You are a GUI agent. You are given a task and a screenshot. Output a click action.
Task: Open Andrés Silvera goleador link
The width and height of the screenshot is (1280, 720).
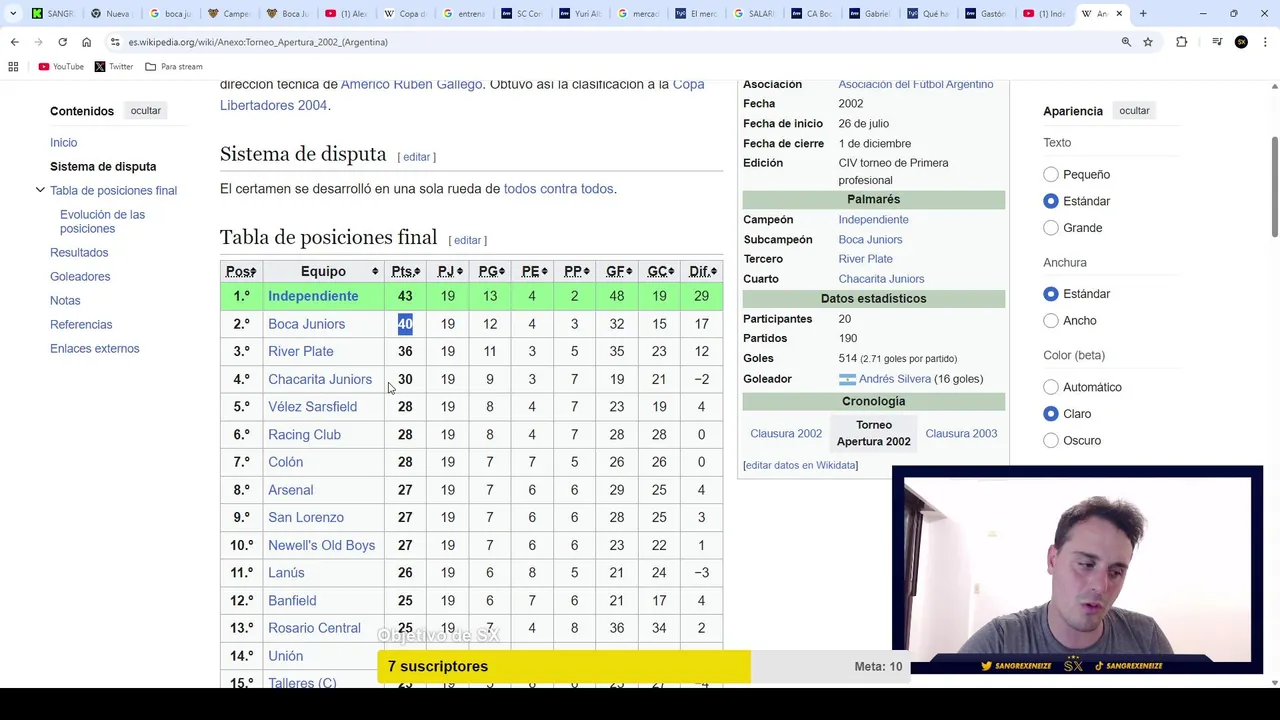[x=895, y=379]
